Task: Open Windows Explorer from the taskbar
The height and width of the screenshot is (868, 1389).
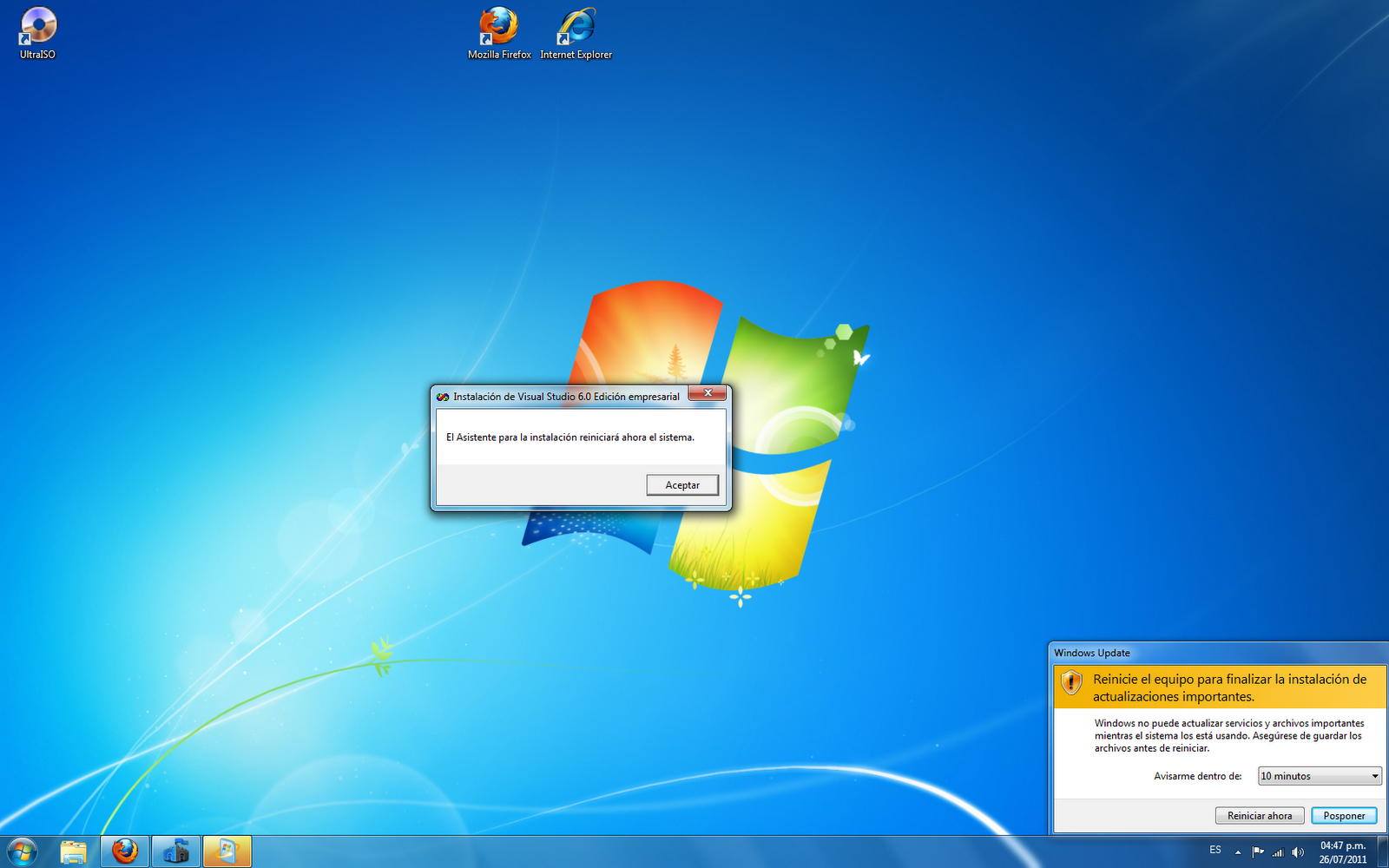Action: click(74, 852)
